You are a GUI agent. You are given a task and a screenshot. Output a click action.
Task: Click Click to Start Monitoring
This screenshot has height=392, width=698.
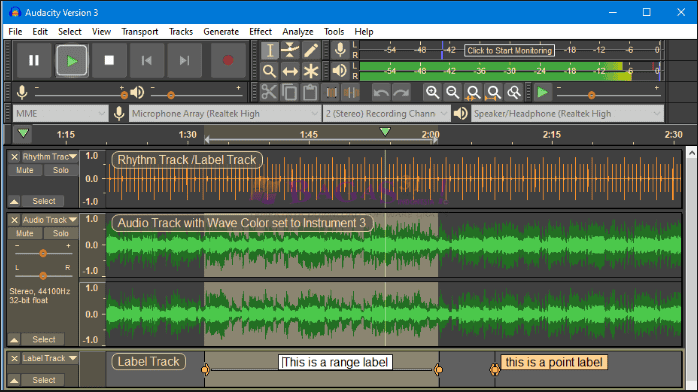(509, 50)
